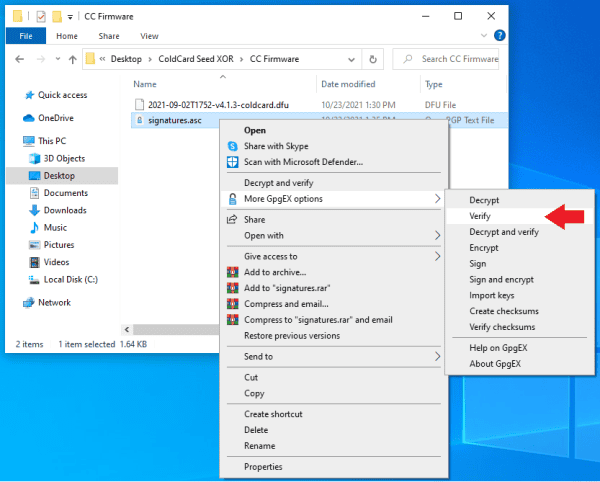The image size is (600, 482).
Task: Click the Skype icon in context menu
Action: 232,146
